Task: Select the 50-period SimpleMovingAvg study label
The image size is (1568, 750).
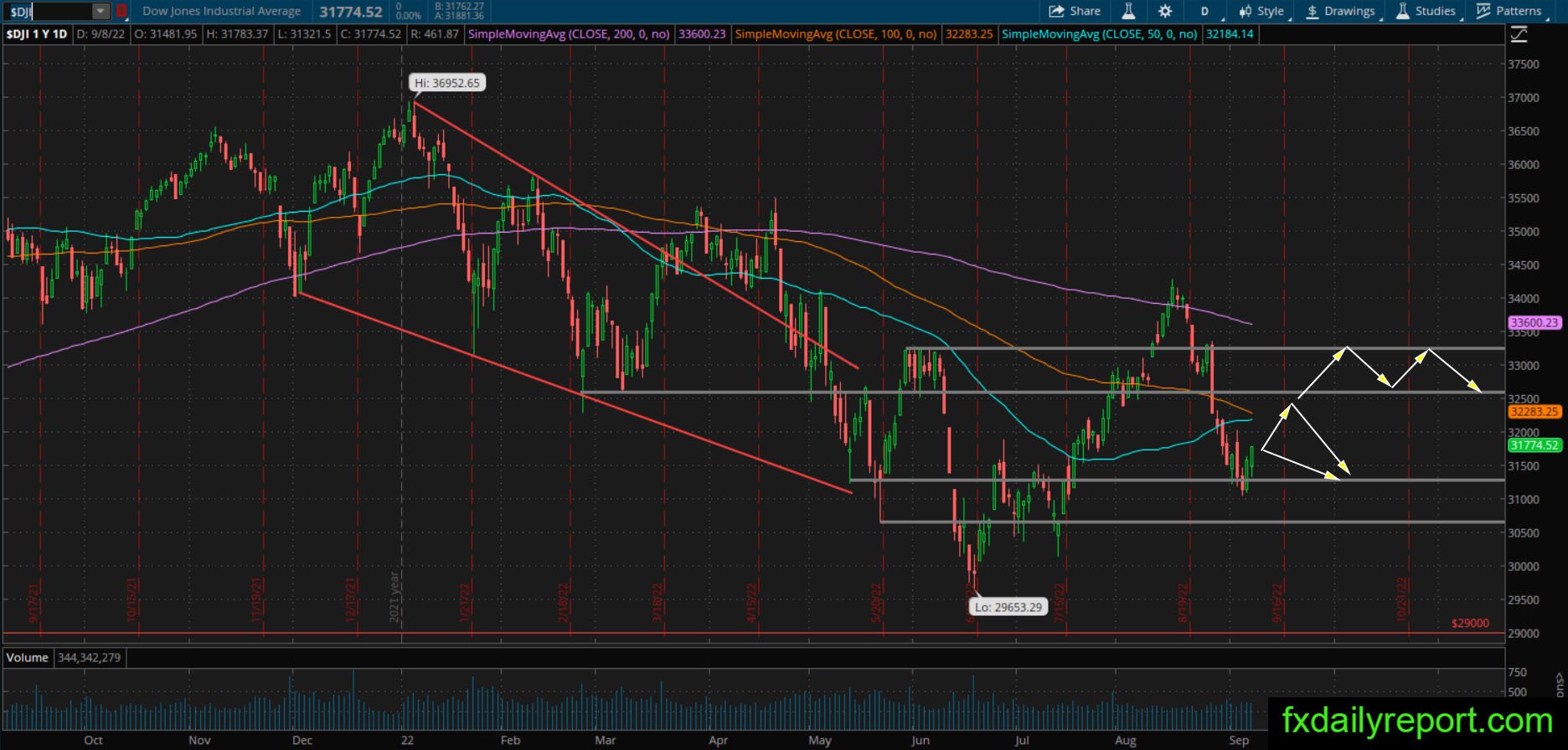Action: pyautogui.click(x=1099, y=34)
